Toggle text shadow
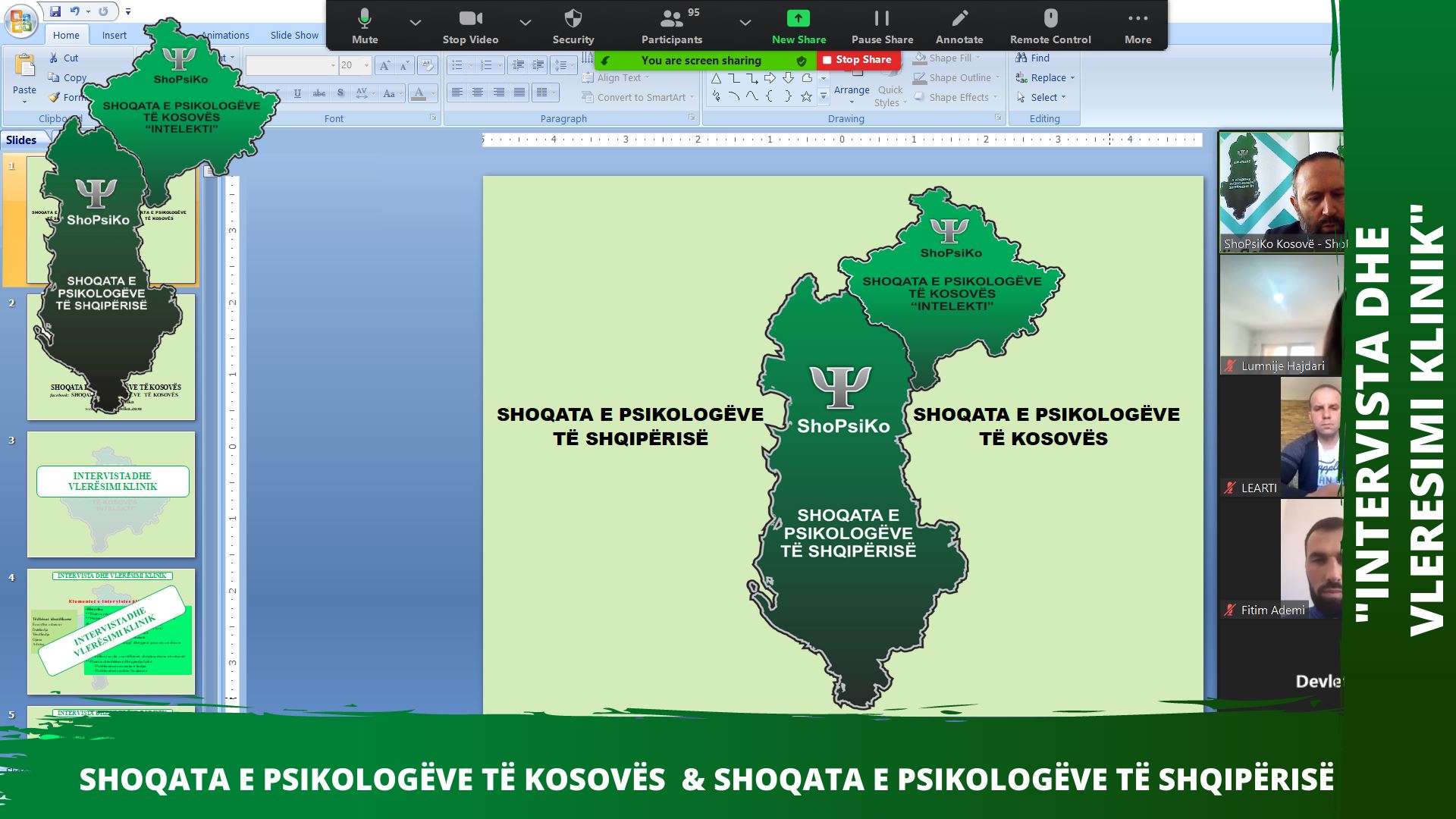This screenshot has height=819, width=1456. pyautogui.click(x=340, y=93)
